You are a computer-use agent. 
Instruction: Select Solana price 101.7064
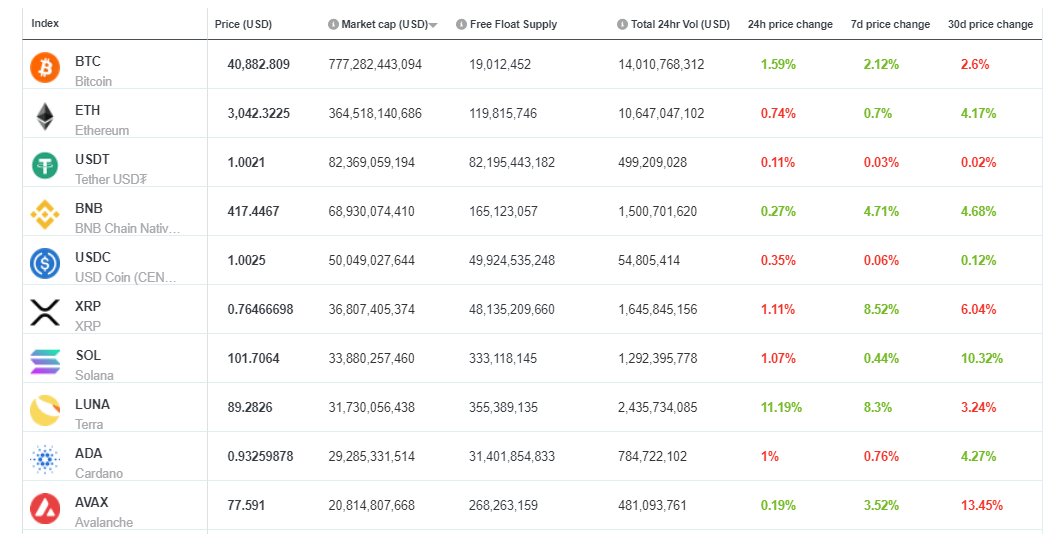click(x=253, y=359)
